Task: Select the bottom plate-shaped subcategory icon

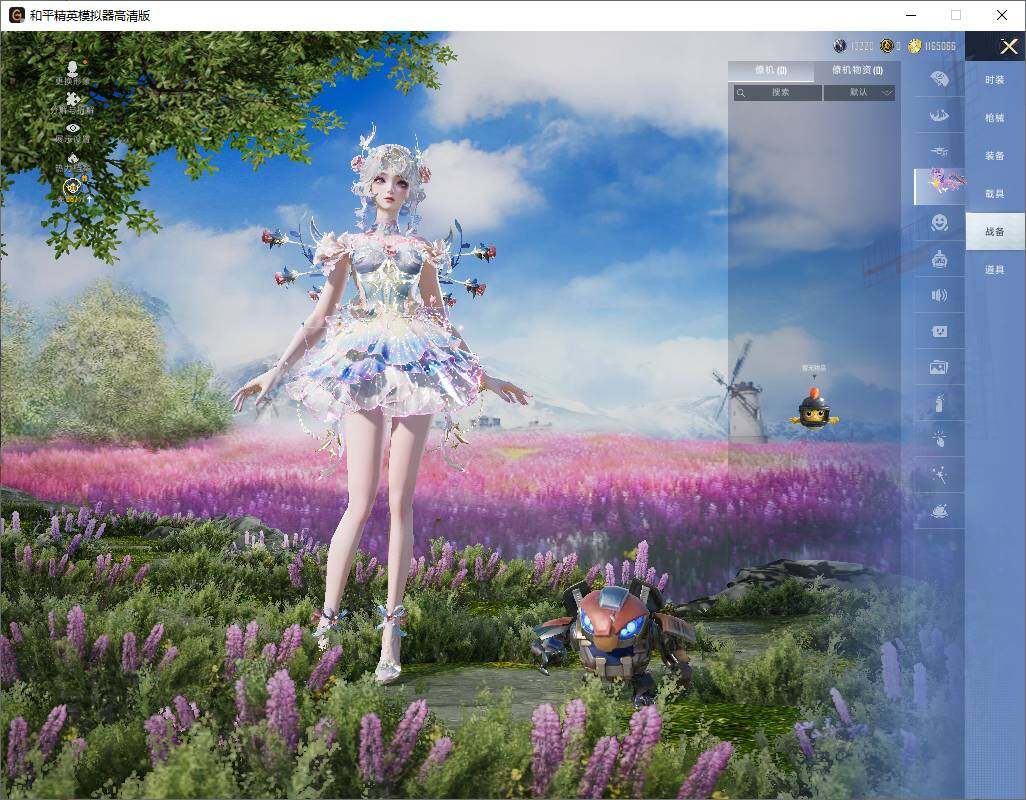Action: pyautogui.click(x=939, y=511)
